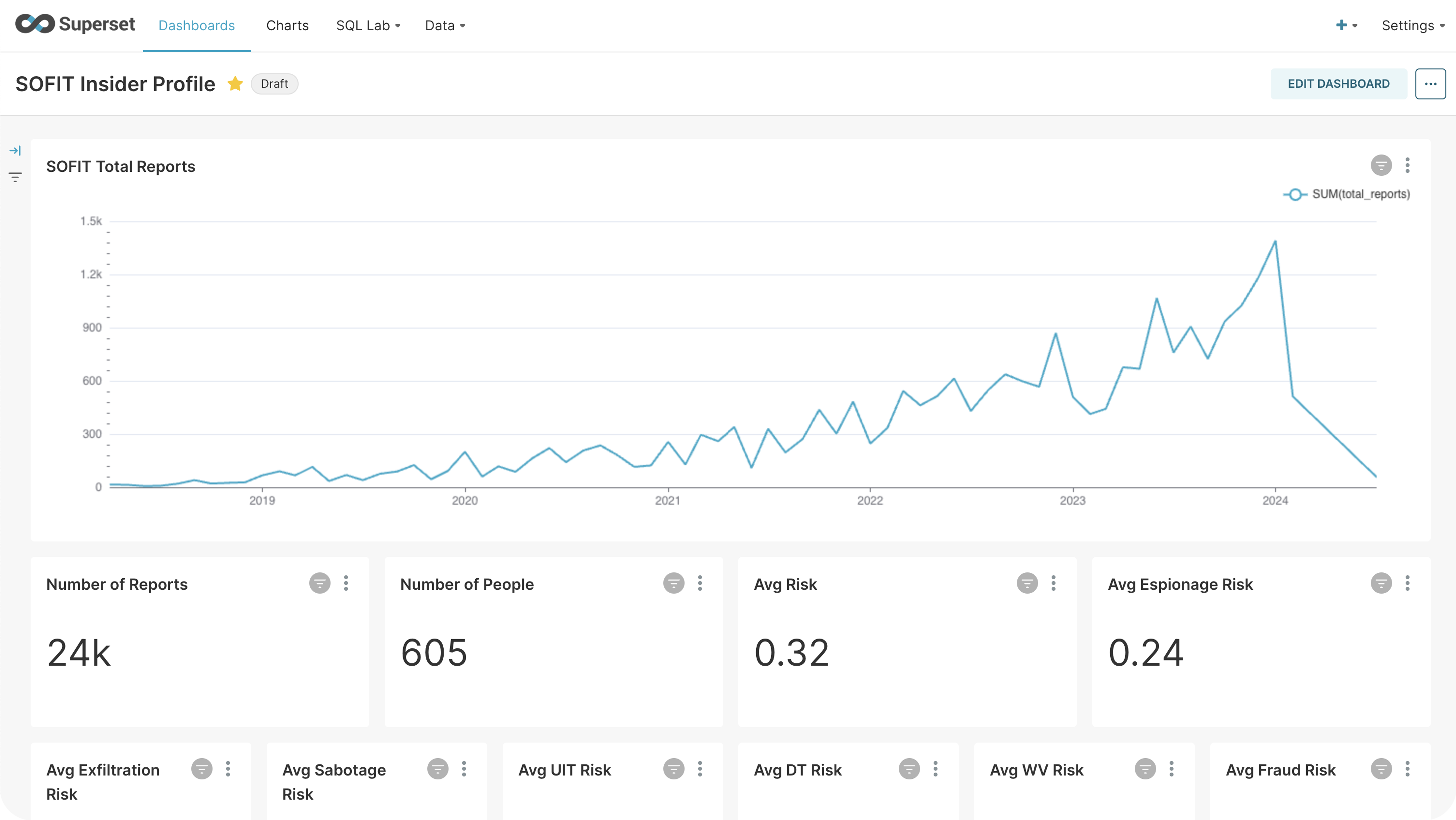
Task: Click the Edit Dashboard button
Action: pos(1339,84)
